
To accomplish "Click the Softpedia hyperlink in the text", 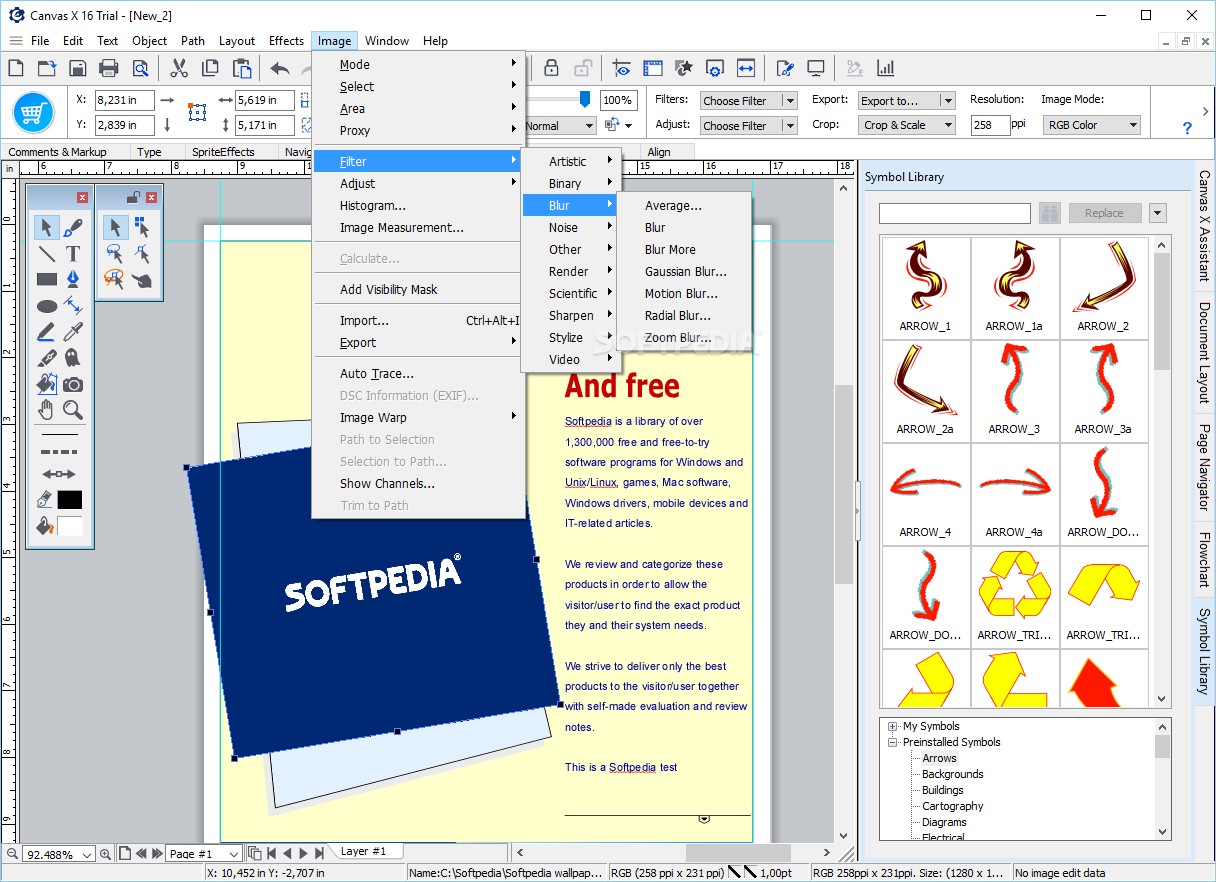I will coord(588,421).
